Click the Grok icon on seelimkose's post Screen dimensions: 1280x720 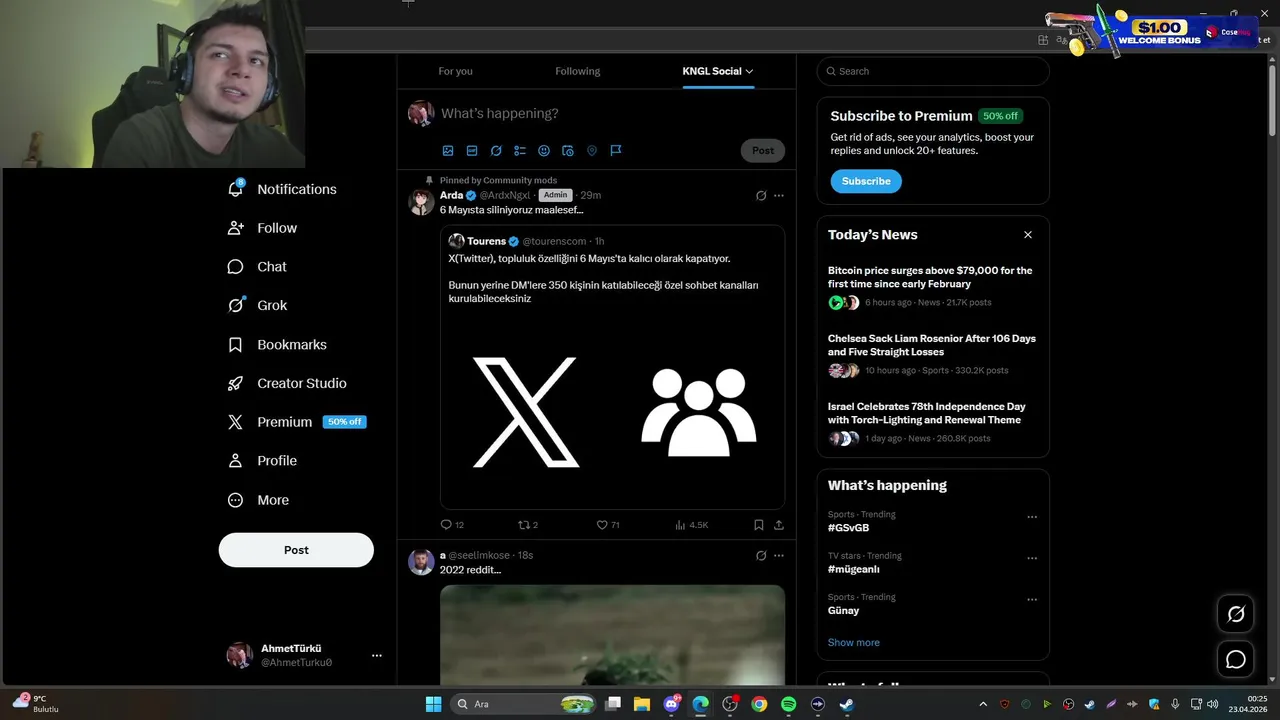click(761, 556)
